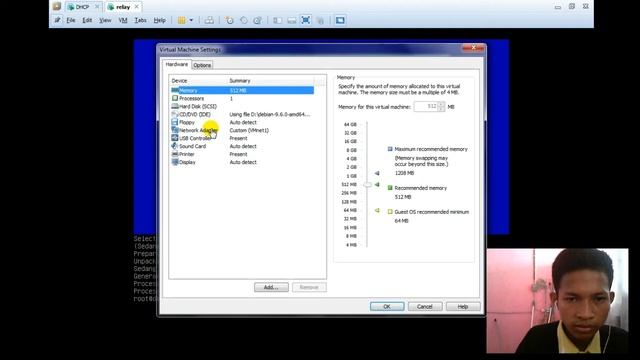Close the relay tab
Viewport: 640px width, 360px height.
[x=137, y=7]
